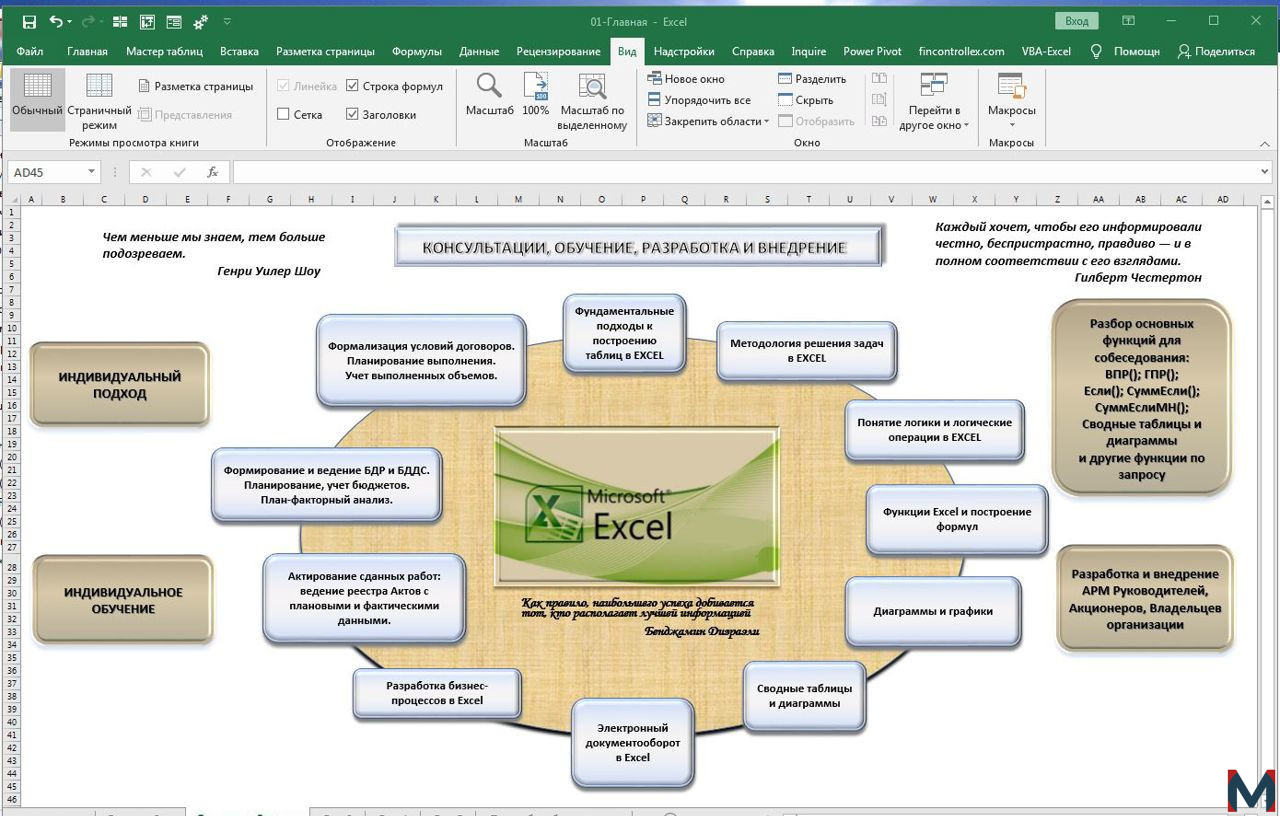Open the Макросы (Macros) dropdown
Screen dimensions: 1280x816
1012,102
